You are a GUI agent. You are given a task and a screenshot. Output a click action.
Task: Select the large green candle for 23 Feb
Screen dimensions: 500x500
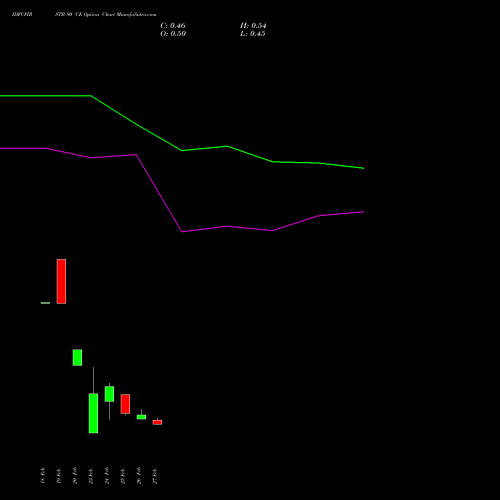[x=93, y=413]
